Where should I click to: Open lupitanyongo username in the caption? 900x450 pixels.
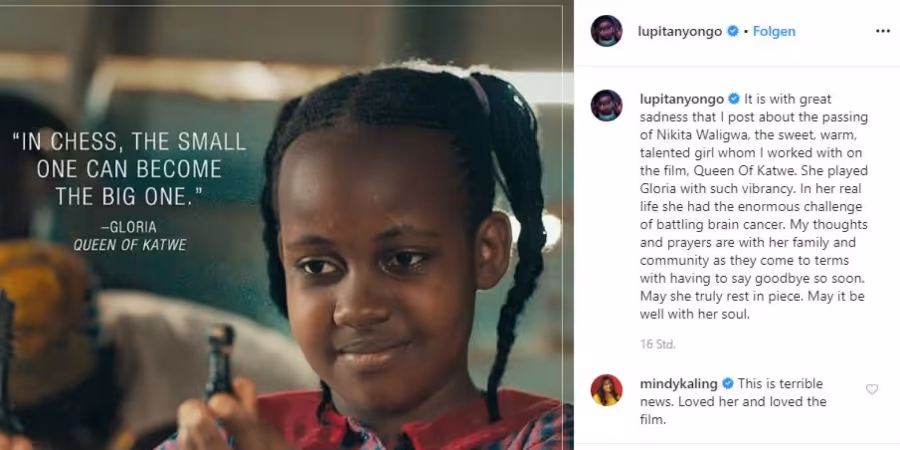(x=682, y=99)
